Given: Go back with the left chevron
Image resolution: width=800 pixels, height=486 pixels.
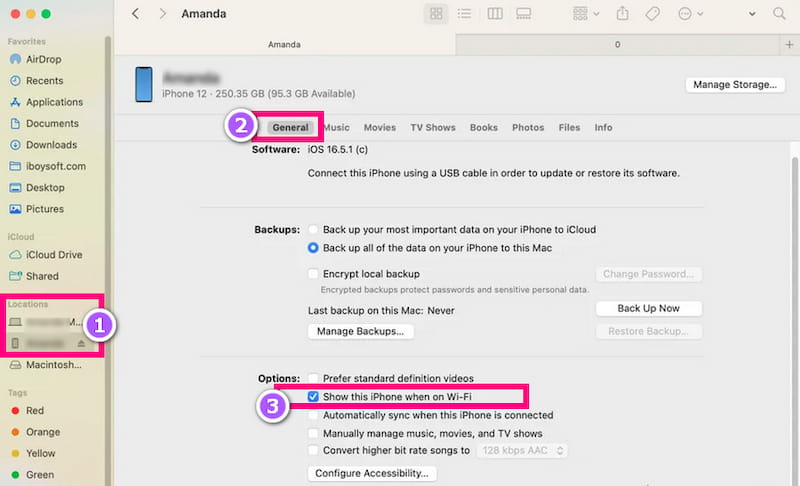Looking at the screenshot, I should (x=135, y=14).
